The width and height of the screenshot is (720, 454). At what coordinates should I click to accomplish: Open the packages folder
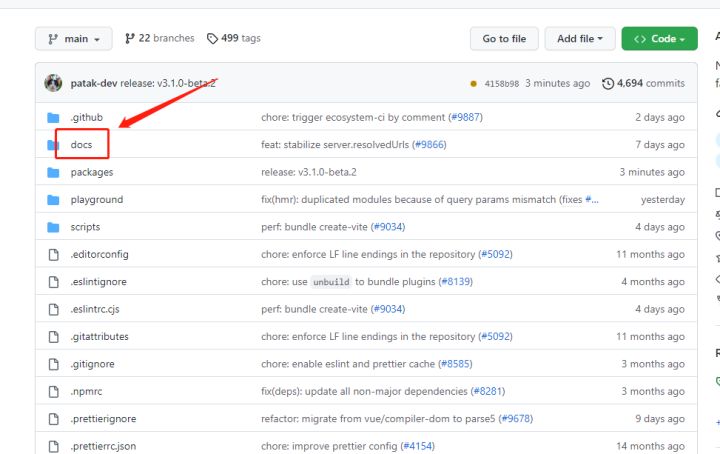[x=92, y=172]
